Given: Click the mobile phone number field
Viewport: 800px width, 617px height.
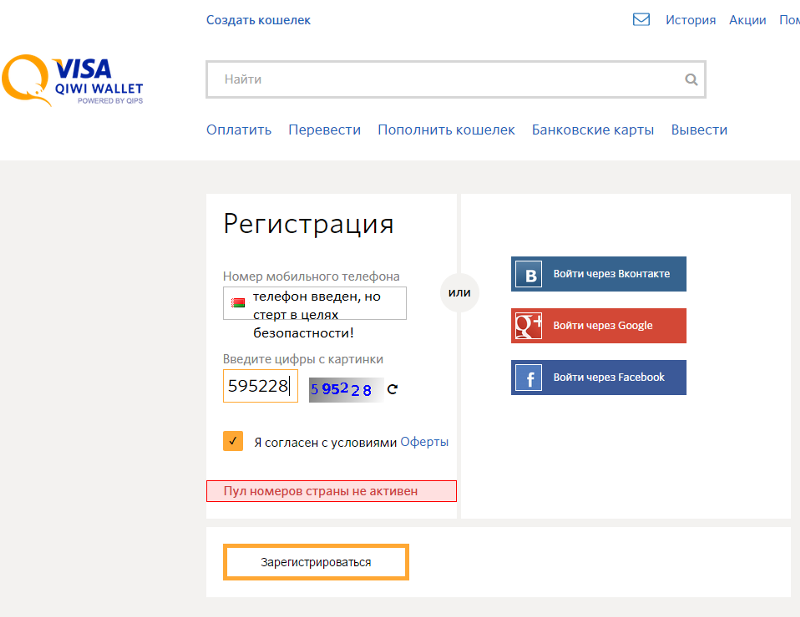Looking at the screenshot, I should pos(315,303).
